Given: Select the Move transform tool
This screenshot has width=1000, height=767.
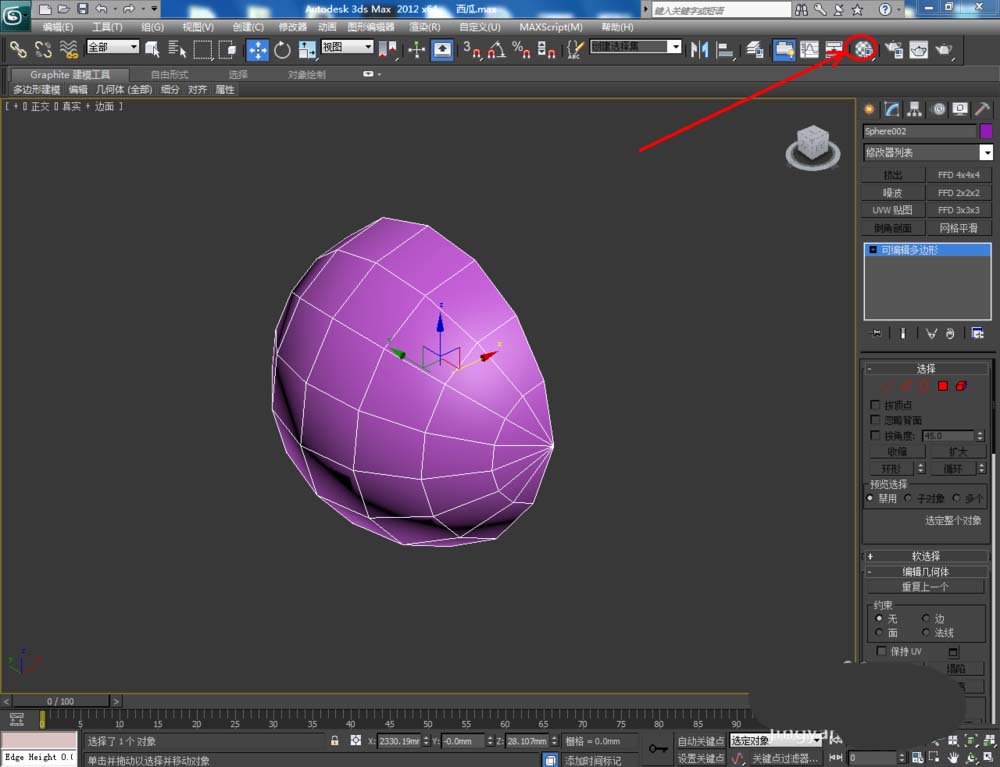Looking at the screenshot, I should pyautogui.click(x=257, y=49).
